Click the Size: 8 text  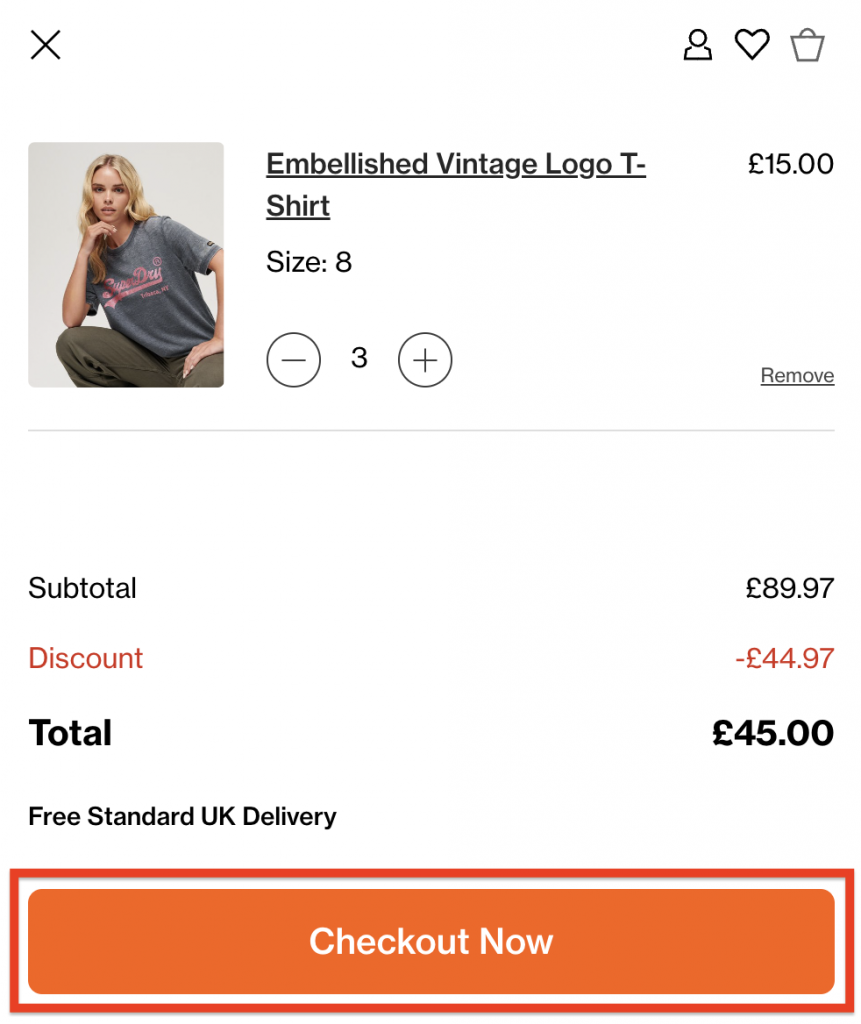point(309,263)
